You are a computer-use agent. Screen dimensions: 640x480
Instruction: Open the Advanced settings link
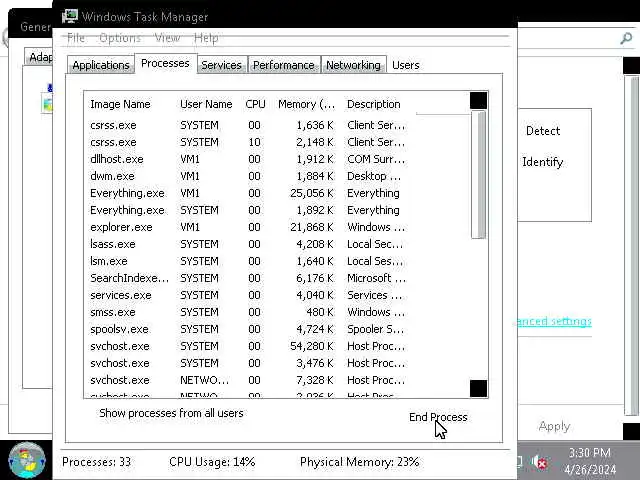tap(554, 322)
